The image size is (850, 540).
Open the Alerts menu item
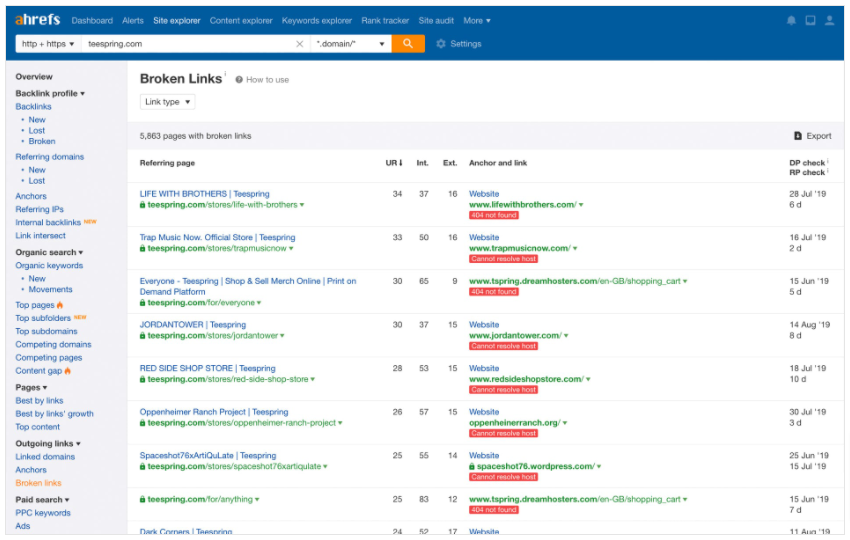coord(133,21)
